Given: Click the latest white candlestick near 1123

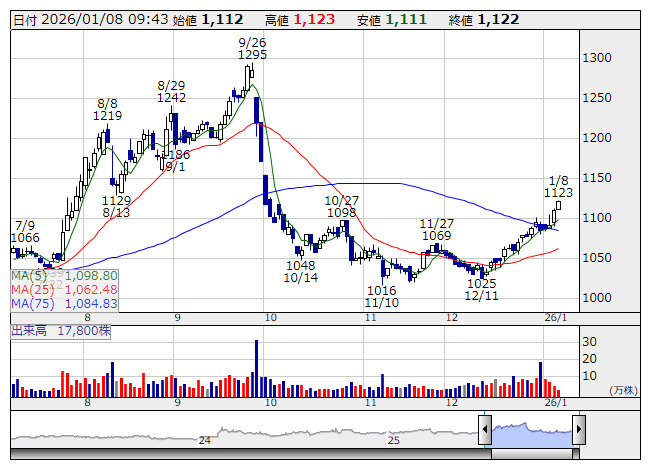Looking at the screenshot, I should point(558,205).
